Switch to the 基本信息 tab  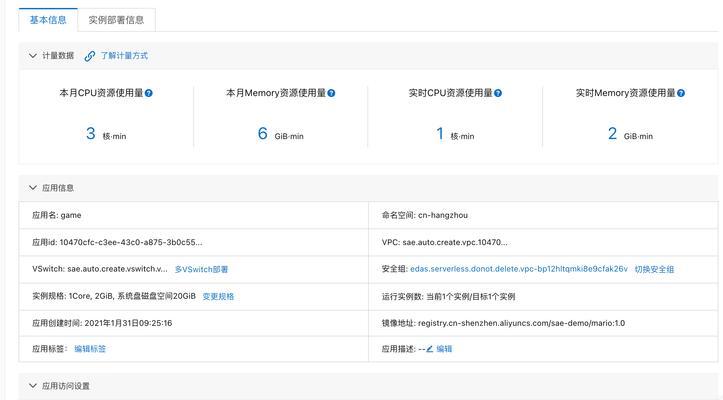tap(48, 20)
